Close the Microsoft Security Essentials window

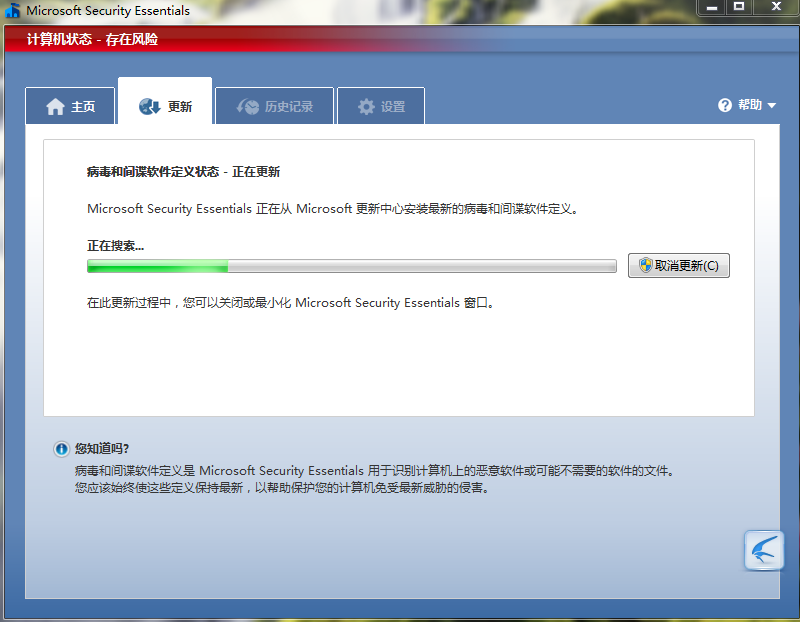(776, 7)
